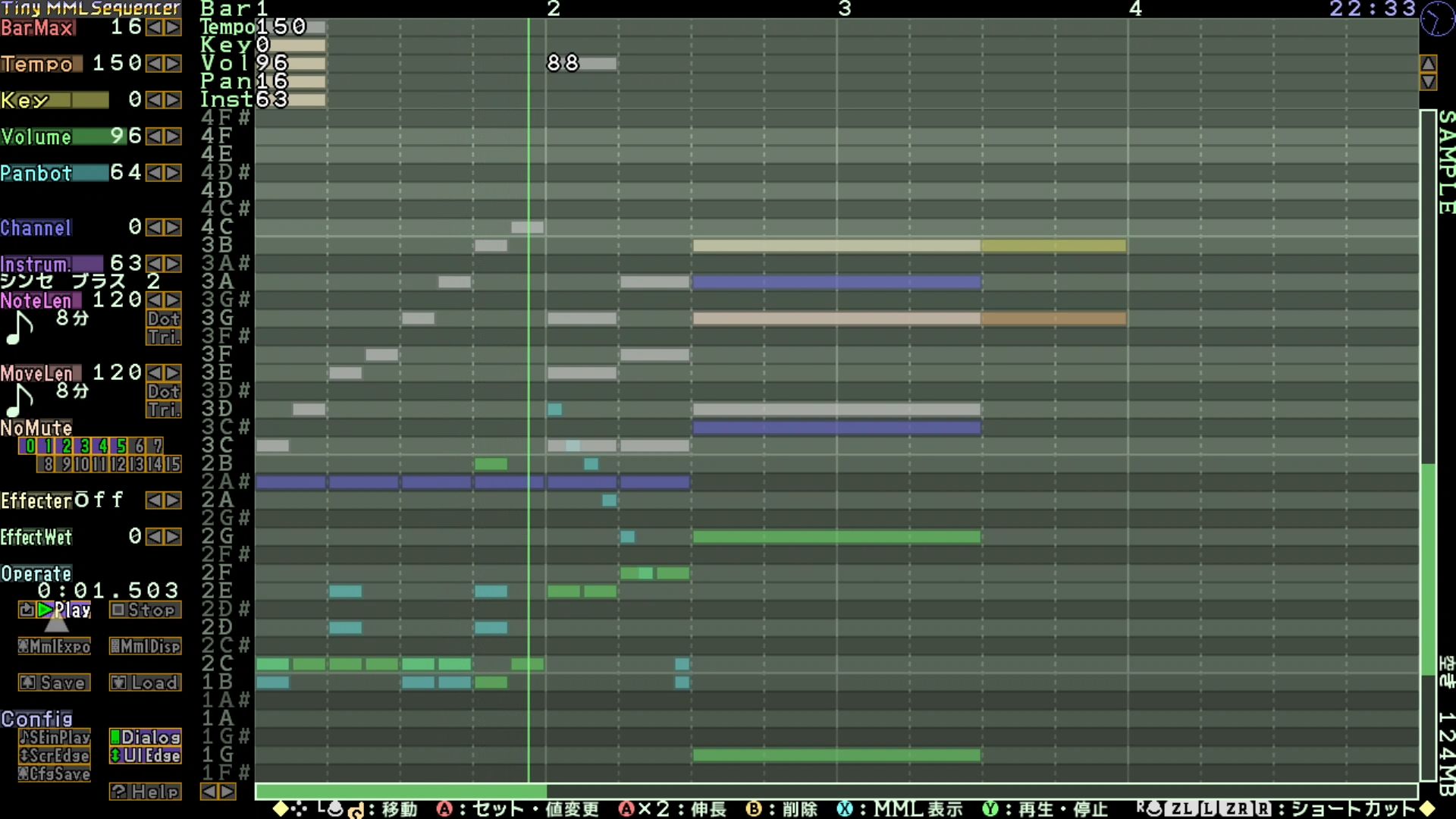Viewport: 1456px width, 819px height.
Task: Save the current song
Action: click(x=55, y=682)
